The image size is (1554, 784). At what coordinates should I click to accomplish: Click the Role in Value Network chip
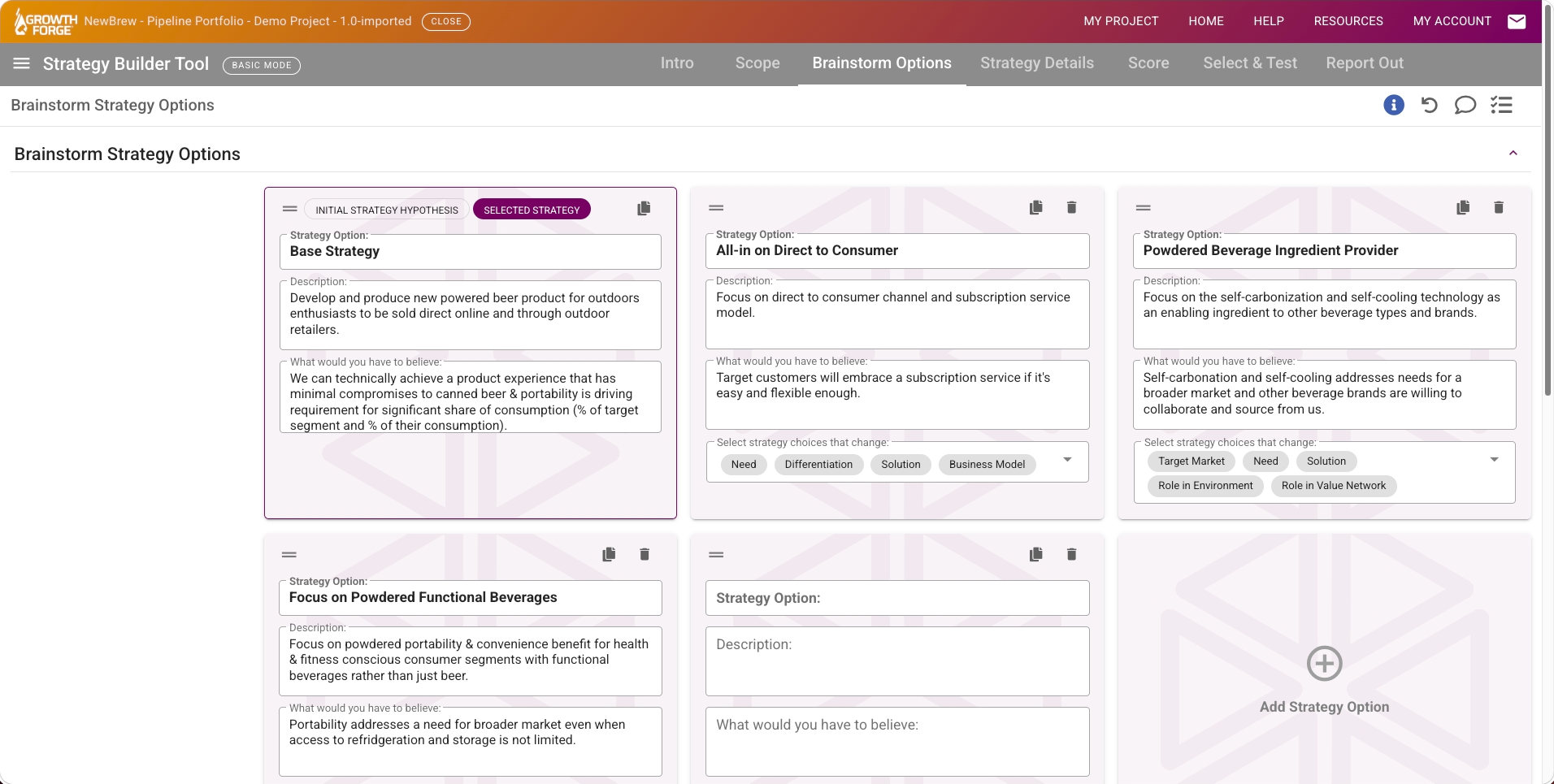coord(1334,486)
